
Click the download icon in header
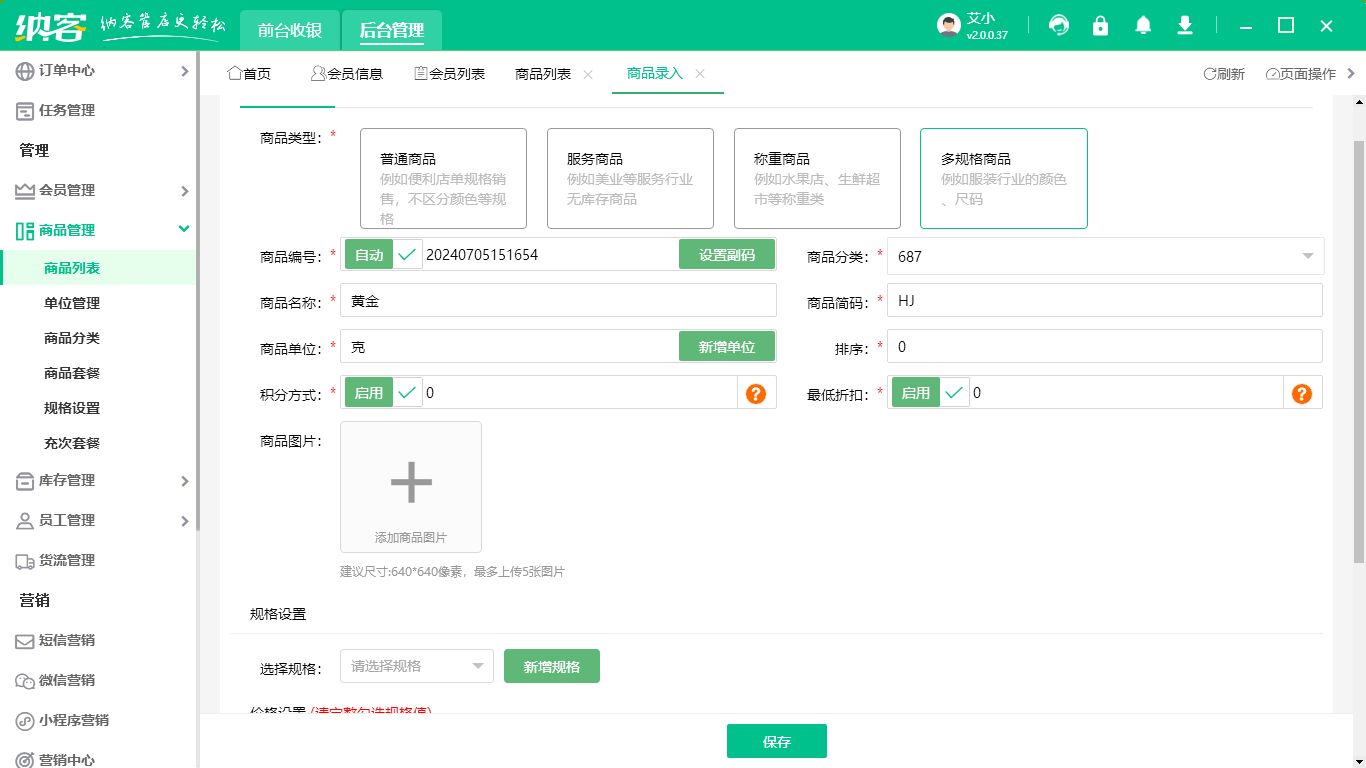click(1185, 25)
